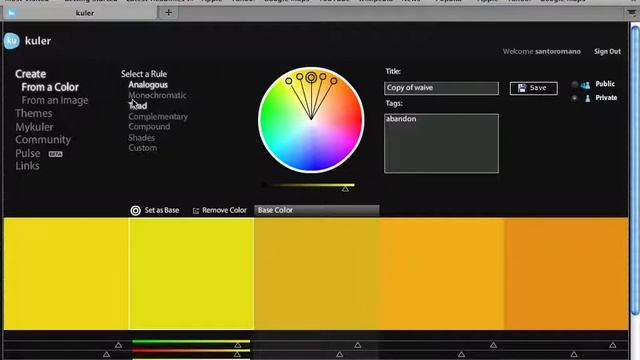This screenshot has height=360, width=640.
Task: Click Sign Out
Action: 607,51
